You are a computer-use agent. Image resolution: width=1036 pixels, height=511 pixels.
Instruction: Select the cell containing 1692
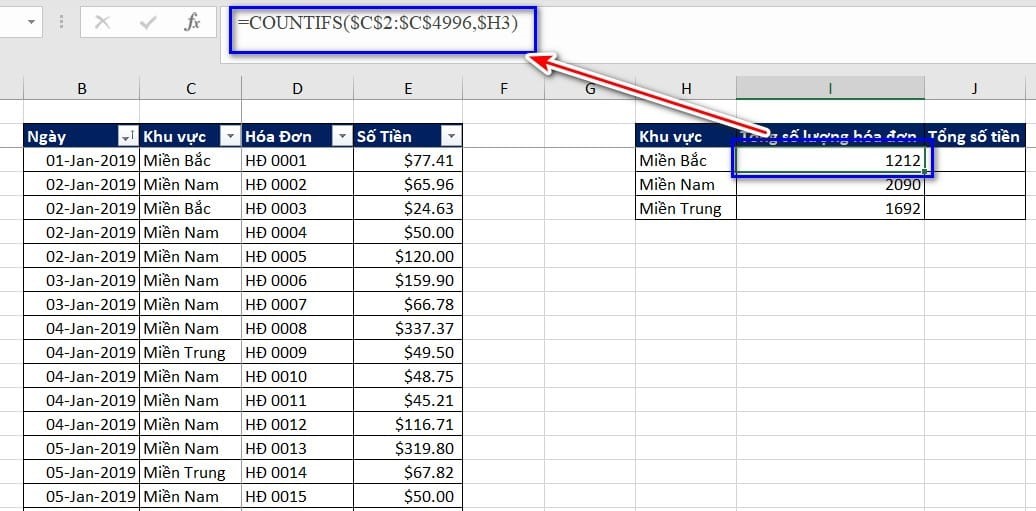coord(830,208)
